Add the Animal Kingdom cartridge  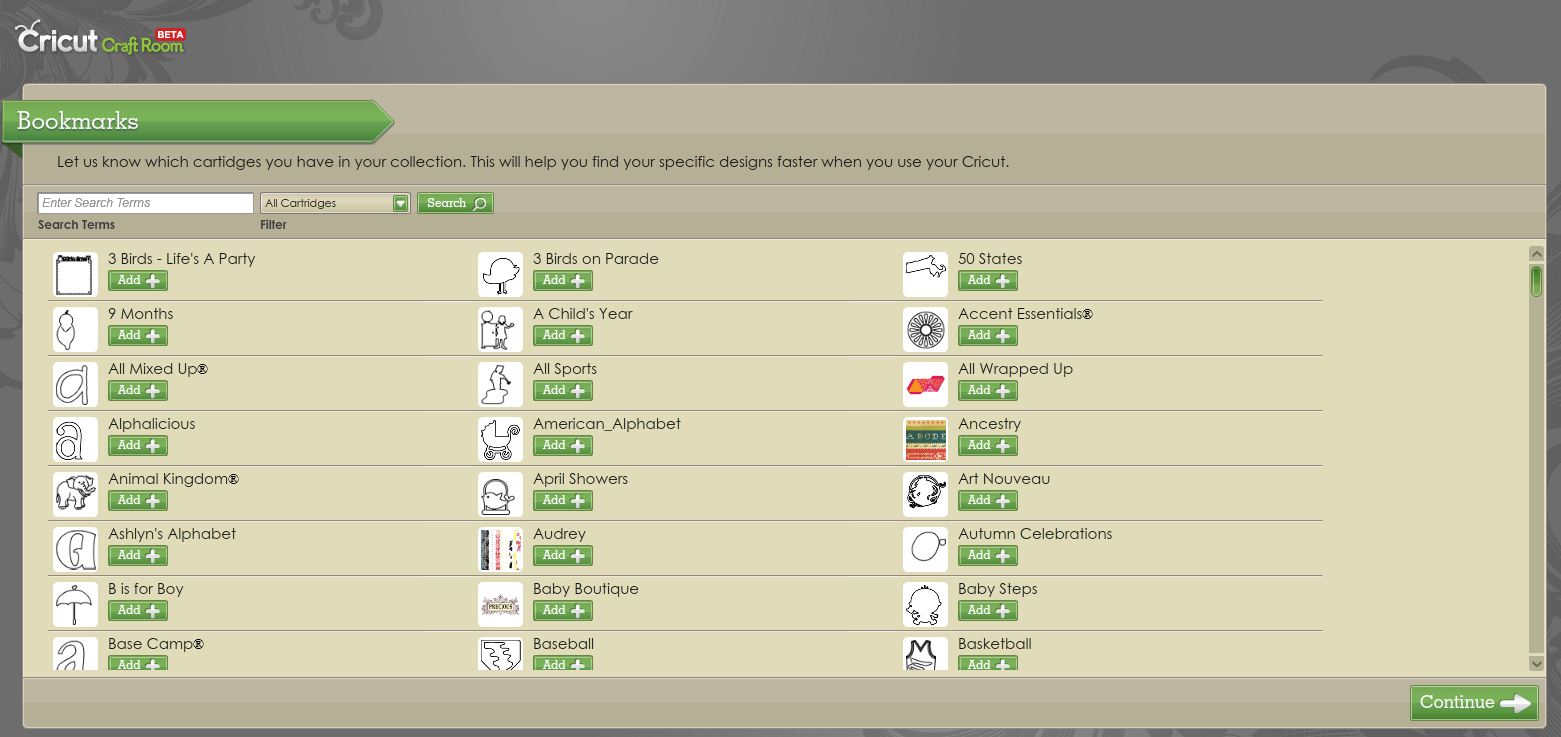[x=138, y=501]
